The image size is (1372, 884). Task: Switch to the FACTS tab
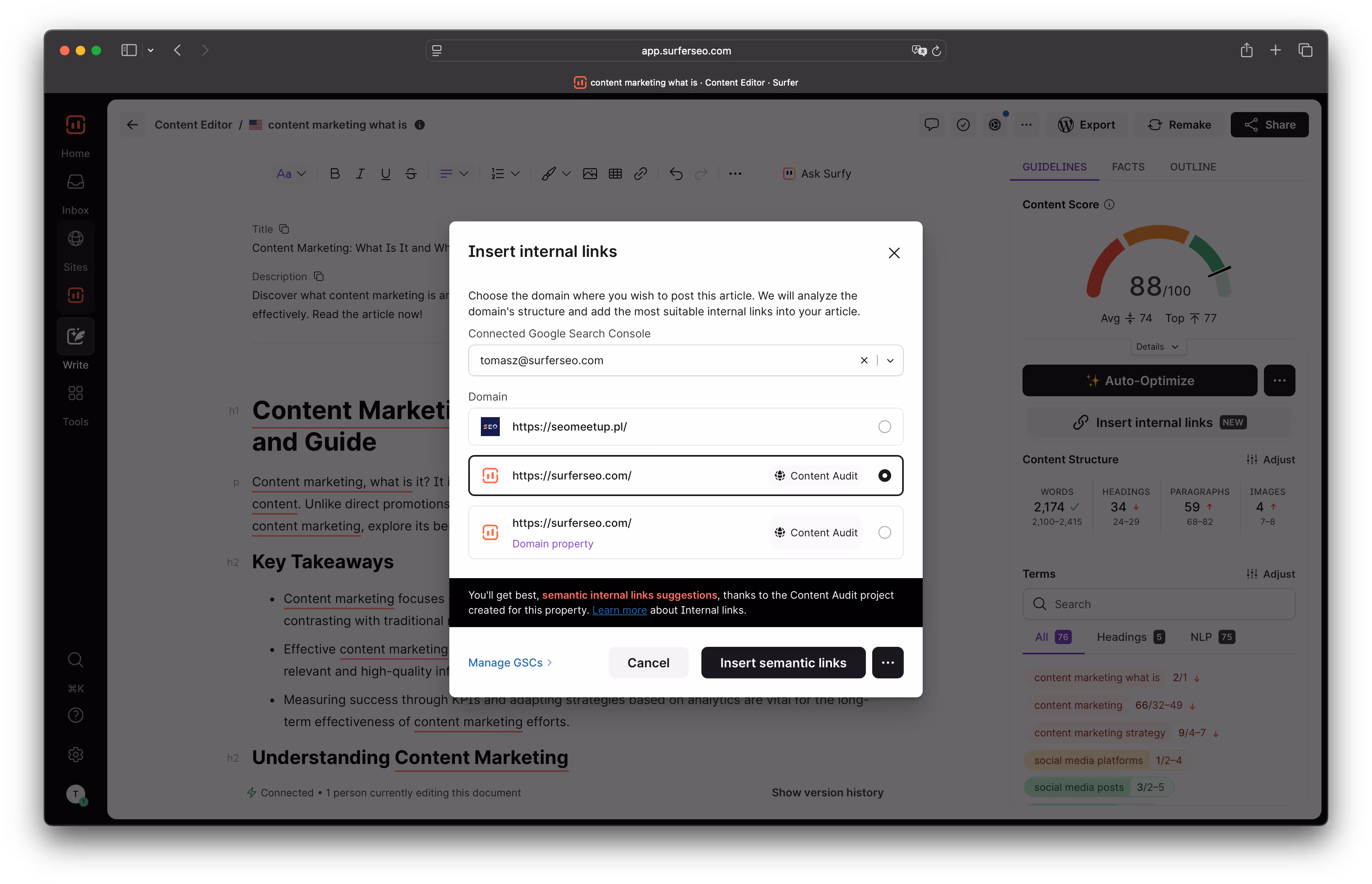(x=1127, y=167)
